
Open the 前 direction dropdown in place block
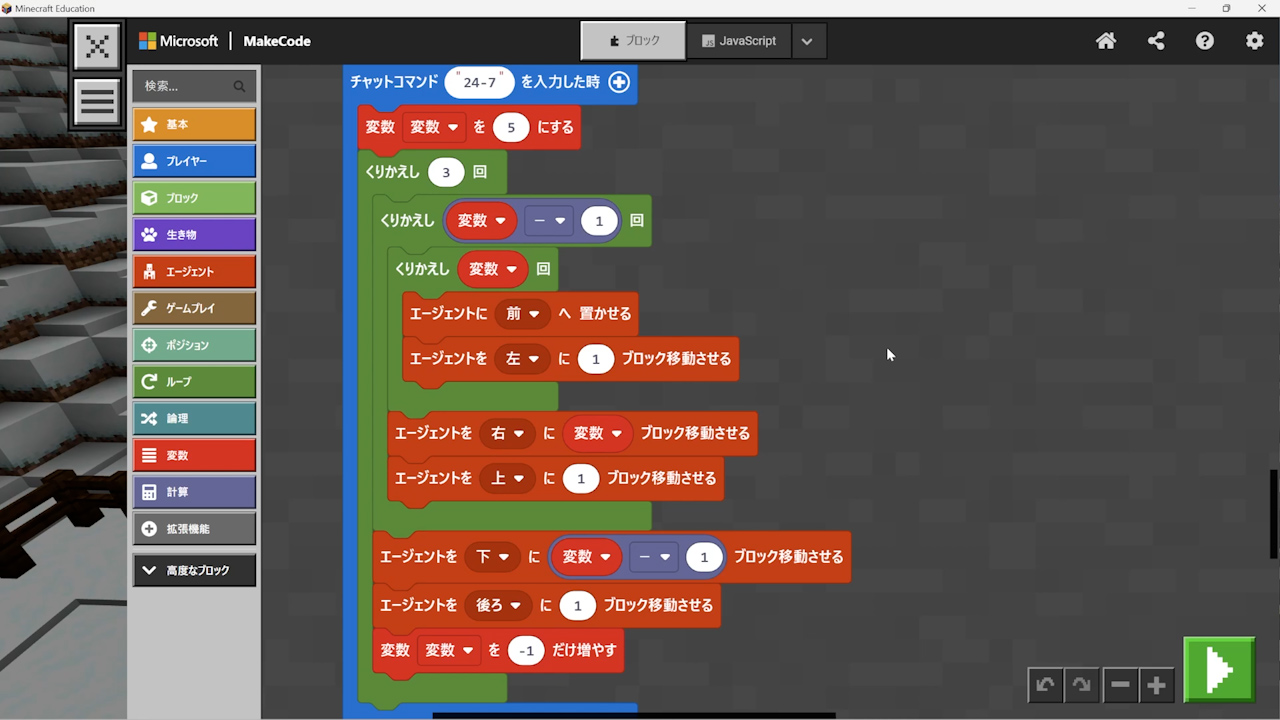(522, 313)
